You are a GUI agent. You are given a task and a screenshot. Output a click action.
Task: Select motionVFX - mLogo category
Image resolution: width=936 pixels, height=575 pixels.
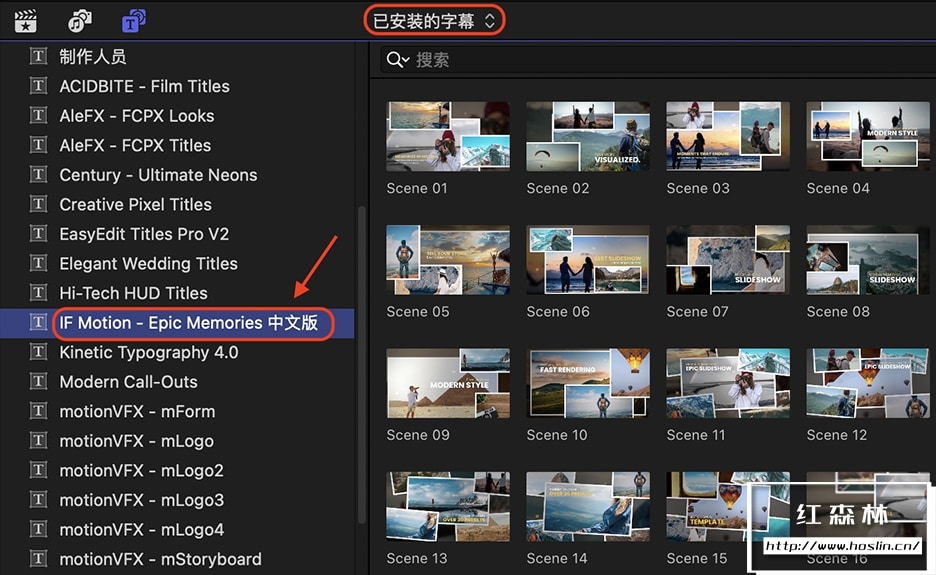(x=177, y=441)
